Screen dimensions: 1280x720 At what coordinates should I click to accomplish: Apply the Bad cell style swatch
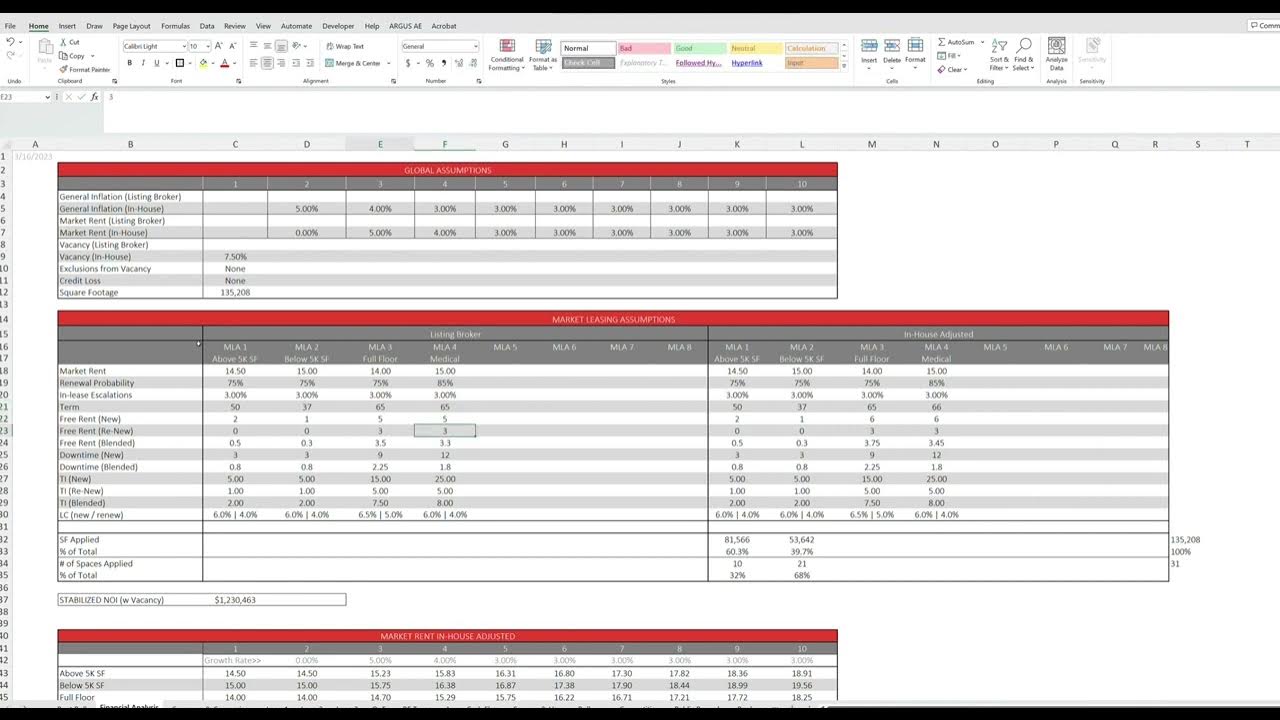click(x=644, y=48)
